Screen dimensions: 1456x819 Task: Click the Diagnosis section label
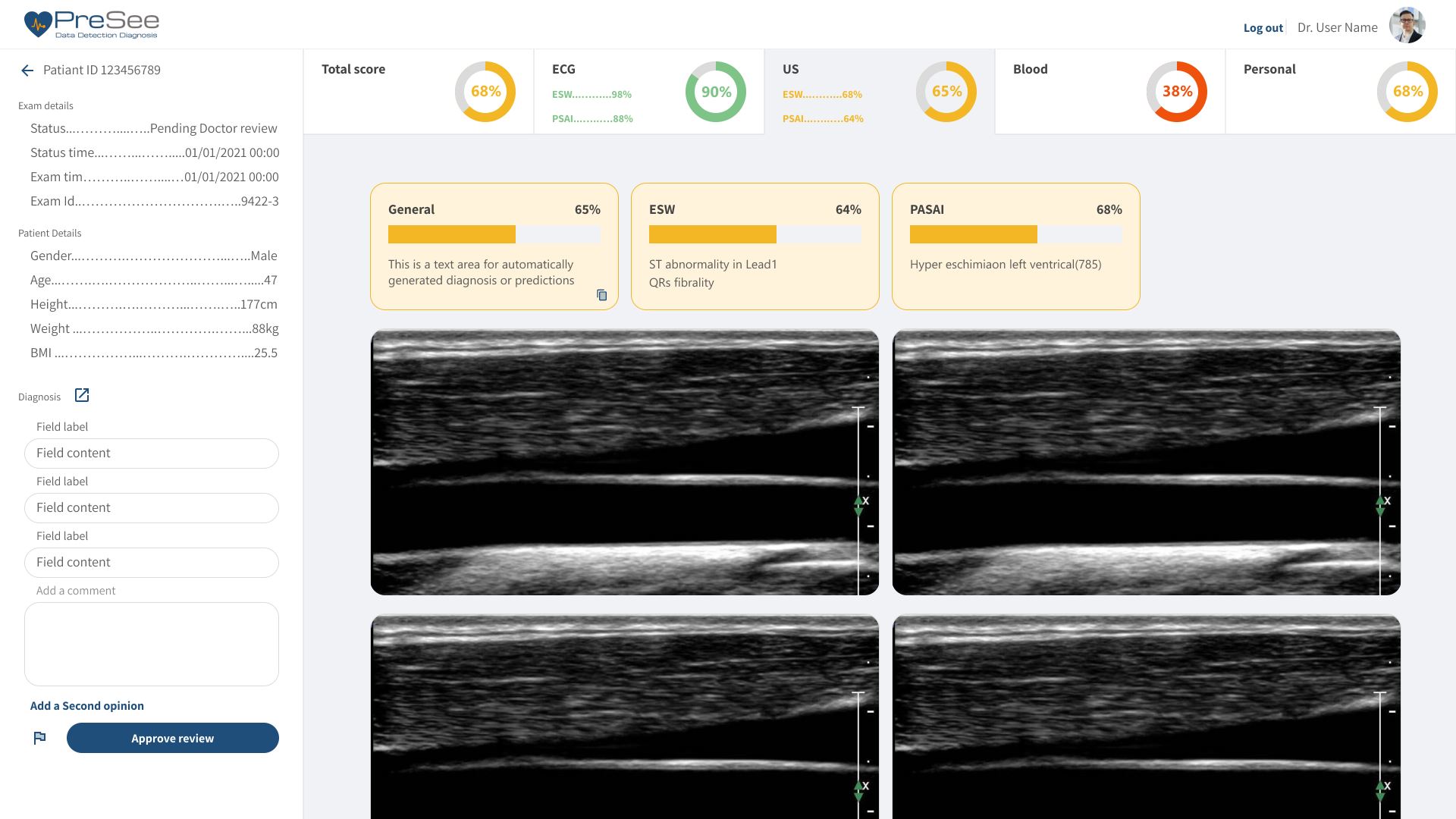(x=39, y=397)
